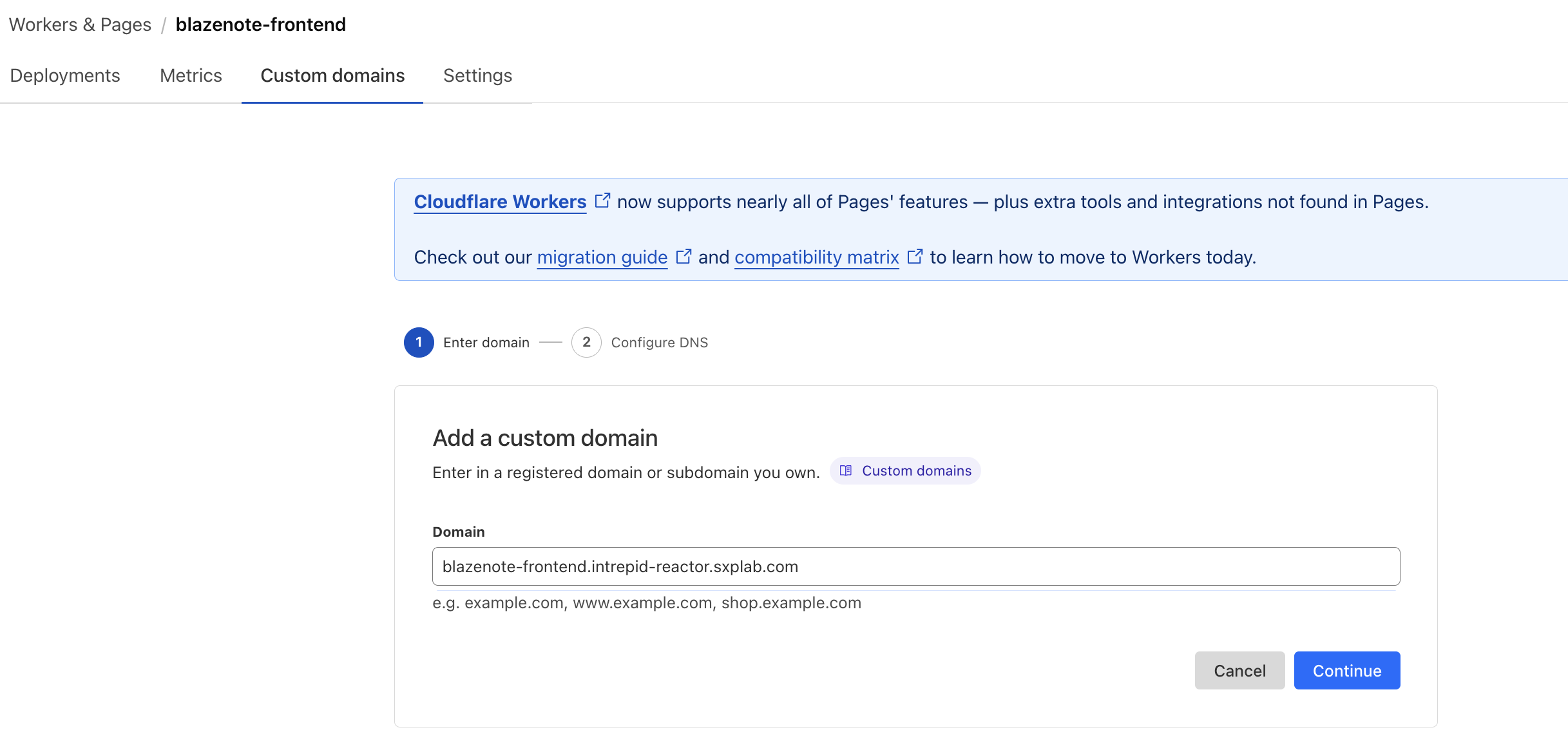This screenshot has height=741, width=1568.
Task: Click the external-link icon beside Cloudflare Workers
Action: (603, 200)
